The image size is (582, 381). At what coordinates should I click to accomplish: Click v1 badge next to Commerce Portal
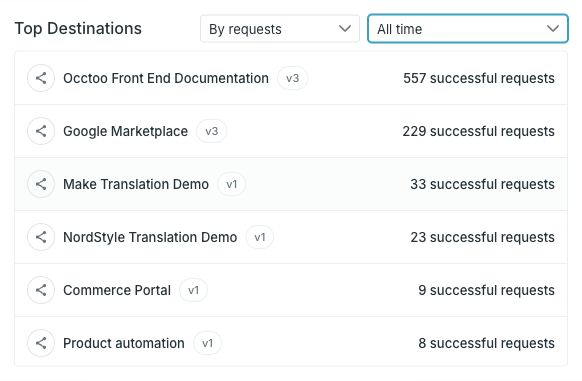[x=193, y=290]
